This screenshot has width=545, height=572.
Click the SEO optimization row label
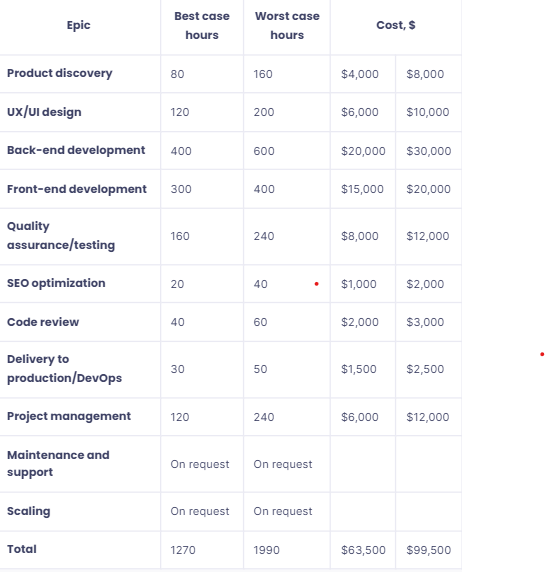[56, 283]
